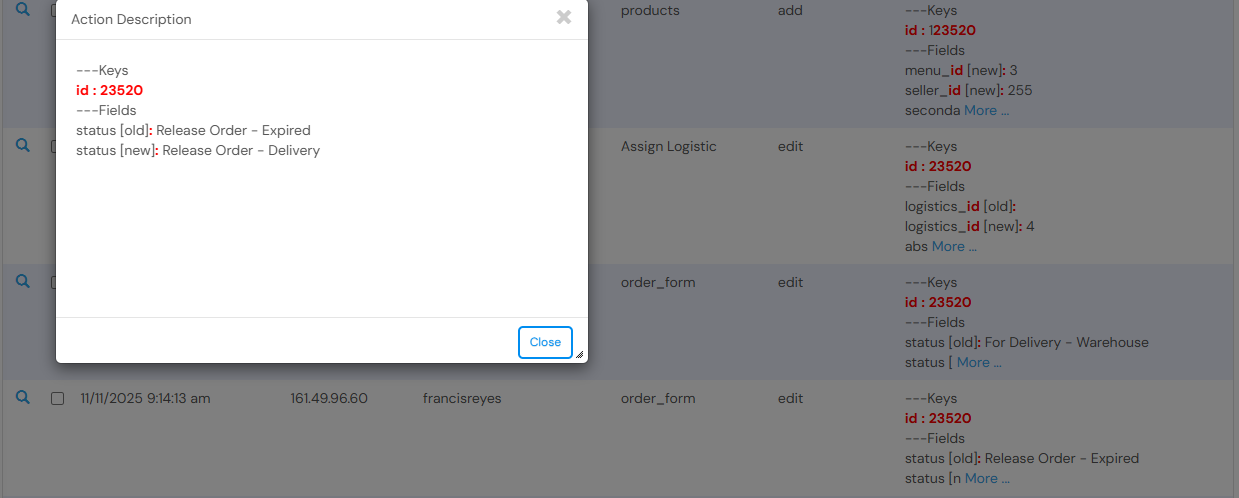Select the francisreyes username cell
This screenshot has width=1239, height=498.
click(x=462, y=398)
